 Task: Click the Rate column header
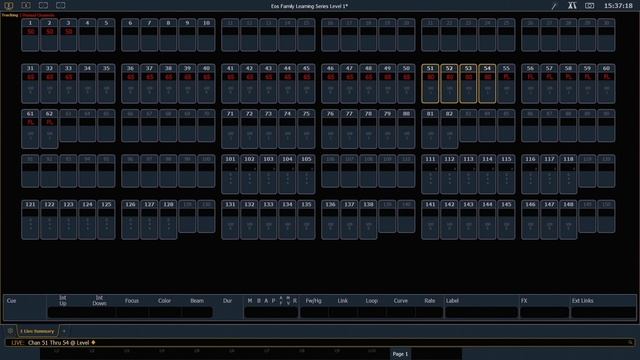(429, 300)
